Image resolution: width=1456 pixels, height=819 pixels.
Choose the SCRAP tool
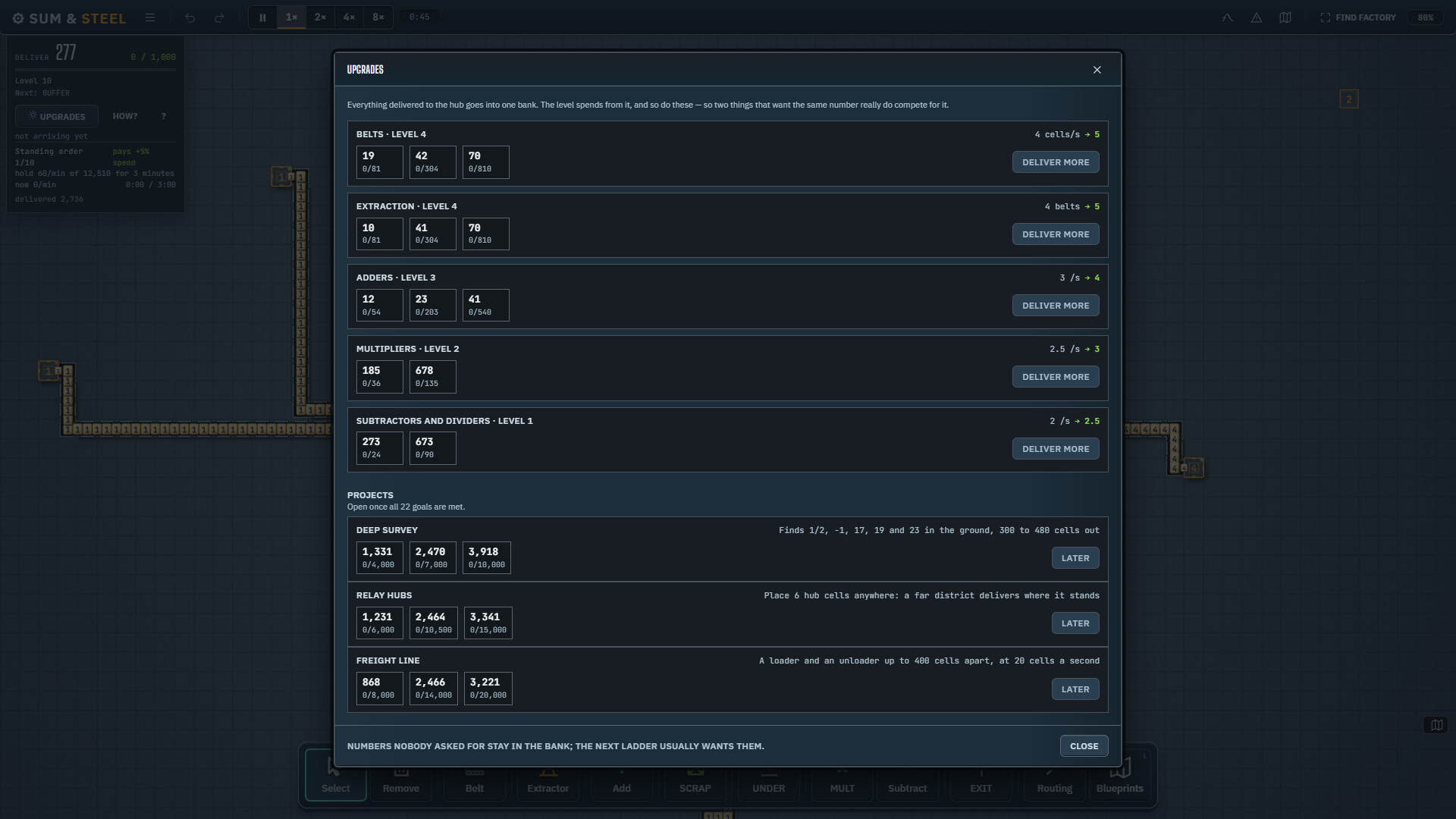click(695, 775)
